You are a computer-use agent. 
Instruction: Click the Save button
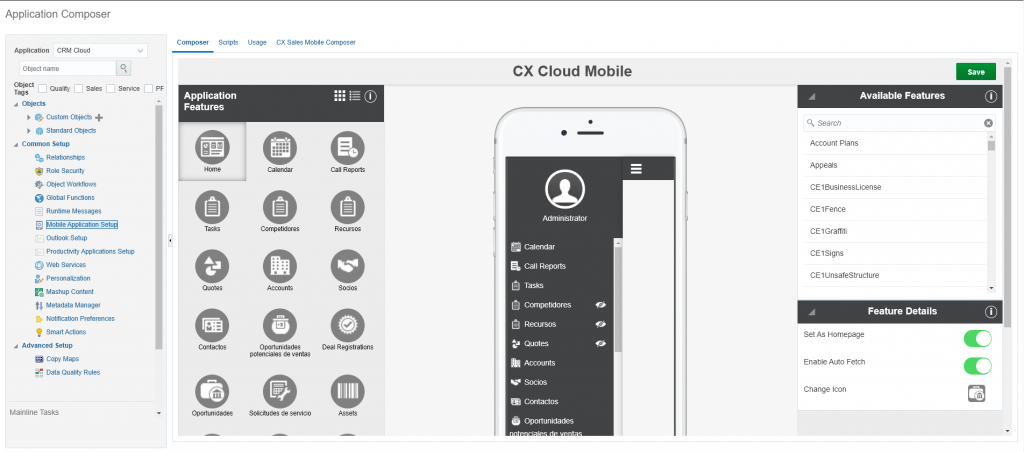[976, 72]
